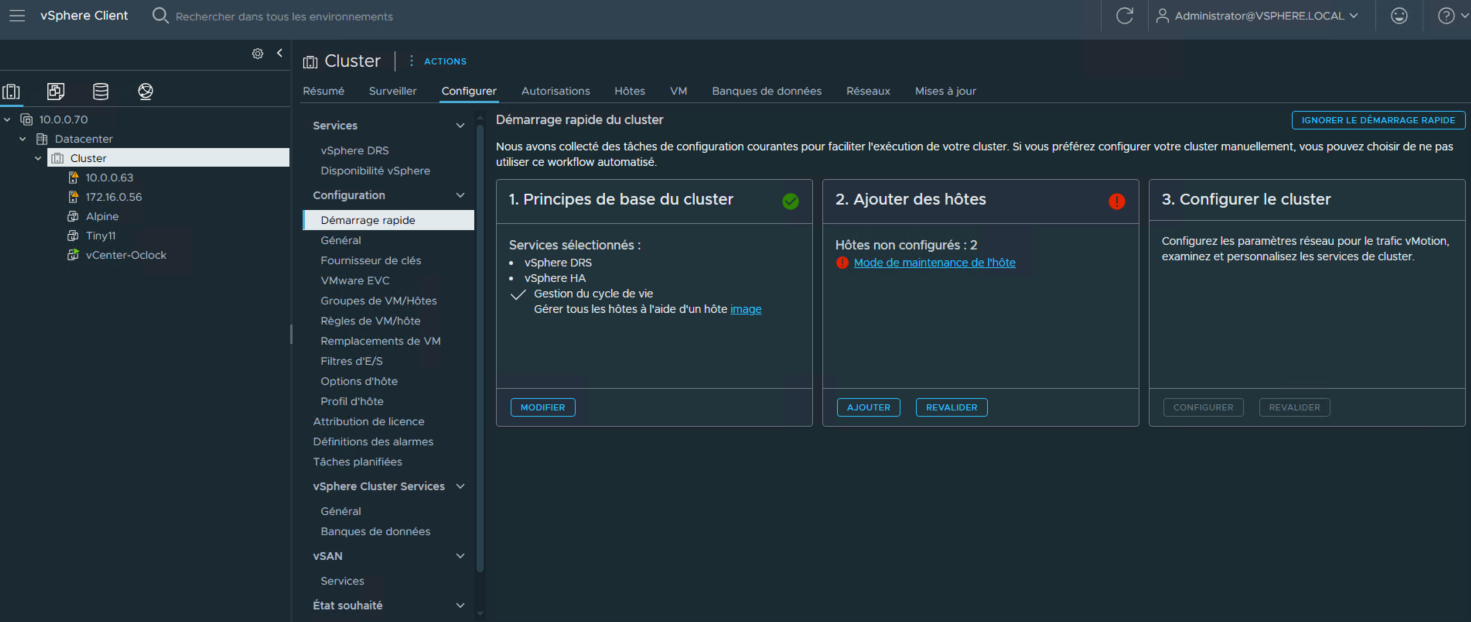Image resolution: width=1471 pixels, height=622 pixels.
Task: Collapse the left navigation panel
Action: click(280, 53)
